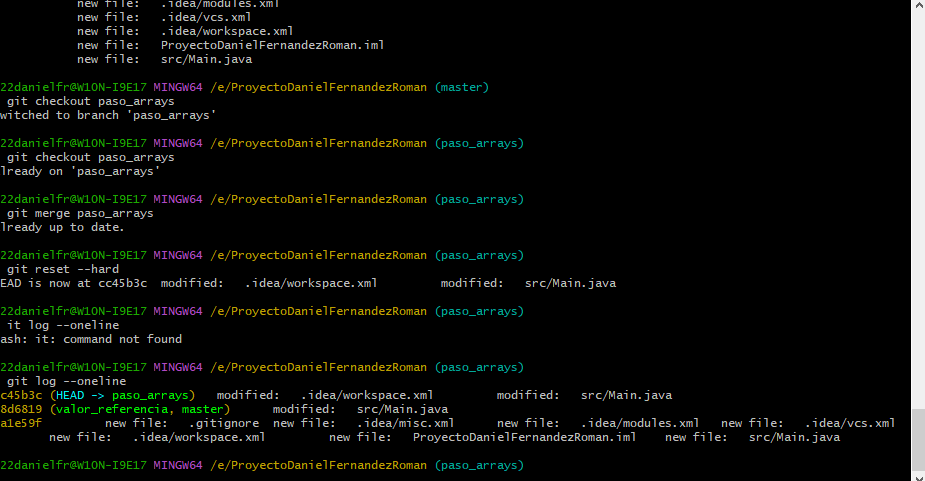This screenshot has height=481, width=925.
Task: Click the mistyped 'it log --oneline' command
Action: click(63, 326)
